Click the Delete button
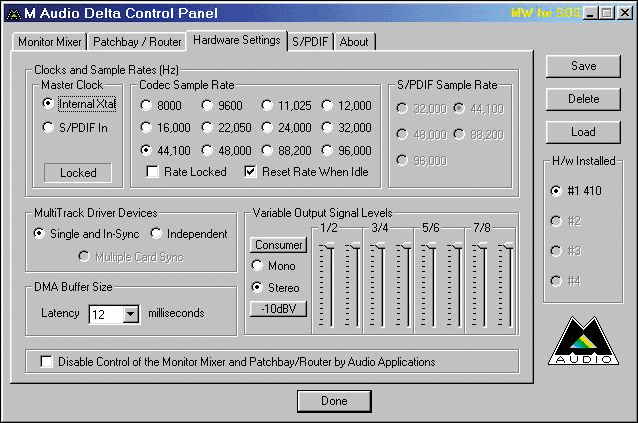 (583, 99)
